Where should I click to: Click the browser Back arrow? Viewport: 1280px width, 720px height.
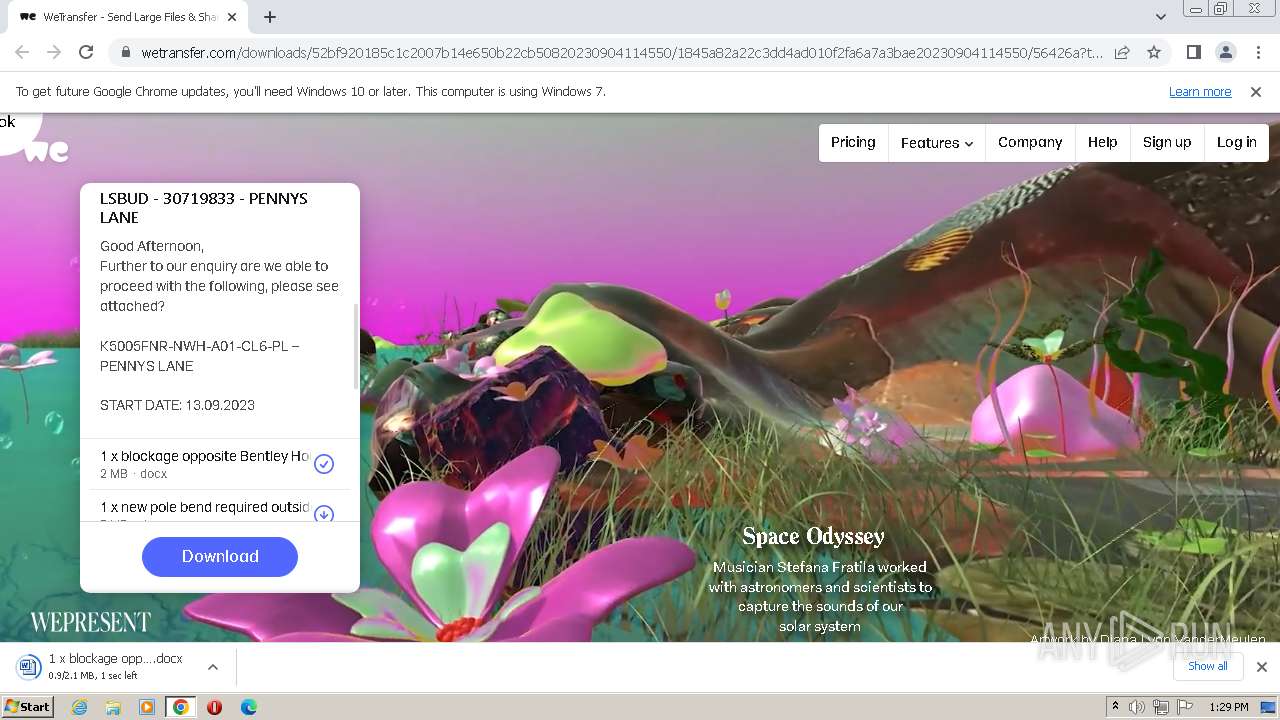pyautogui.click(x=22, y=52)
